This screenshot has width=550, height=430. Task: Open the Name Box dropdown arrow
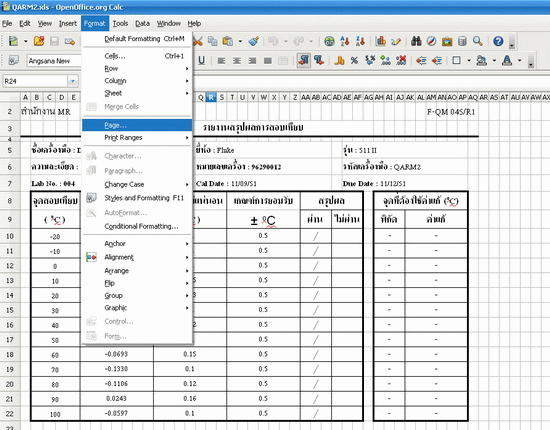[73, 81]
